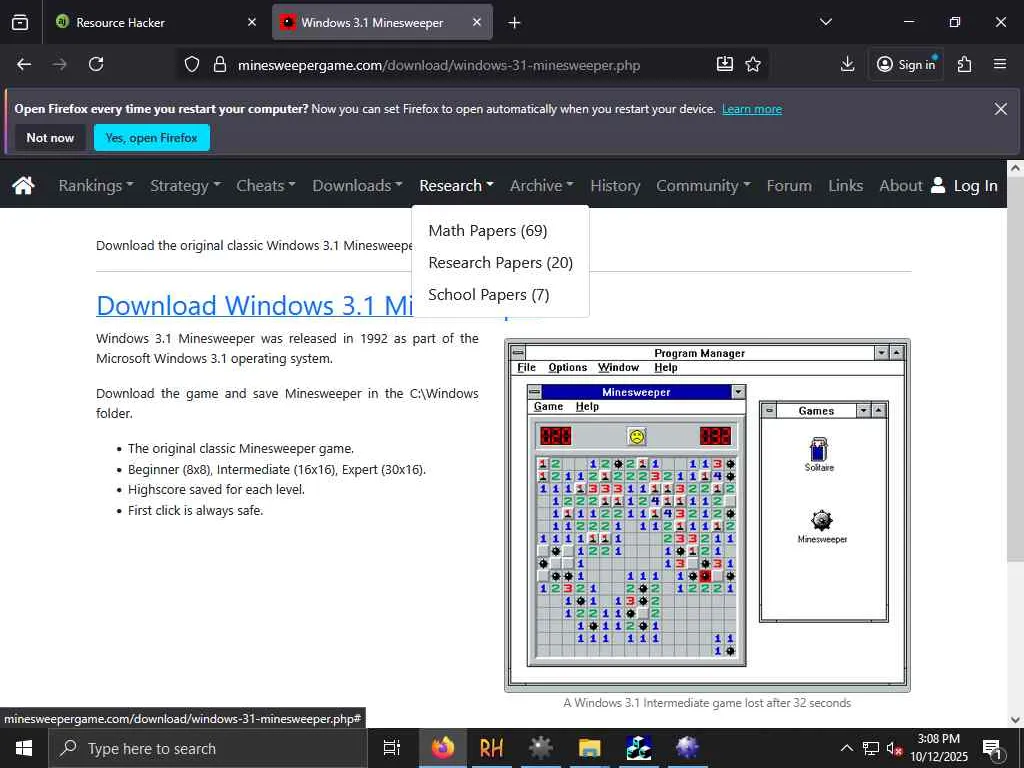1024x768 pixels.
Task: Expand the Downloads dropdown menu
Action: [357, 185]
